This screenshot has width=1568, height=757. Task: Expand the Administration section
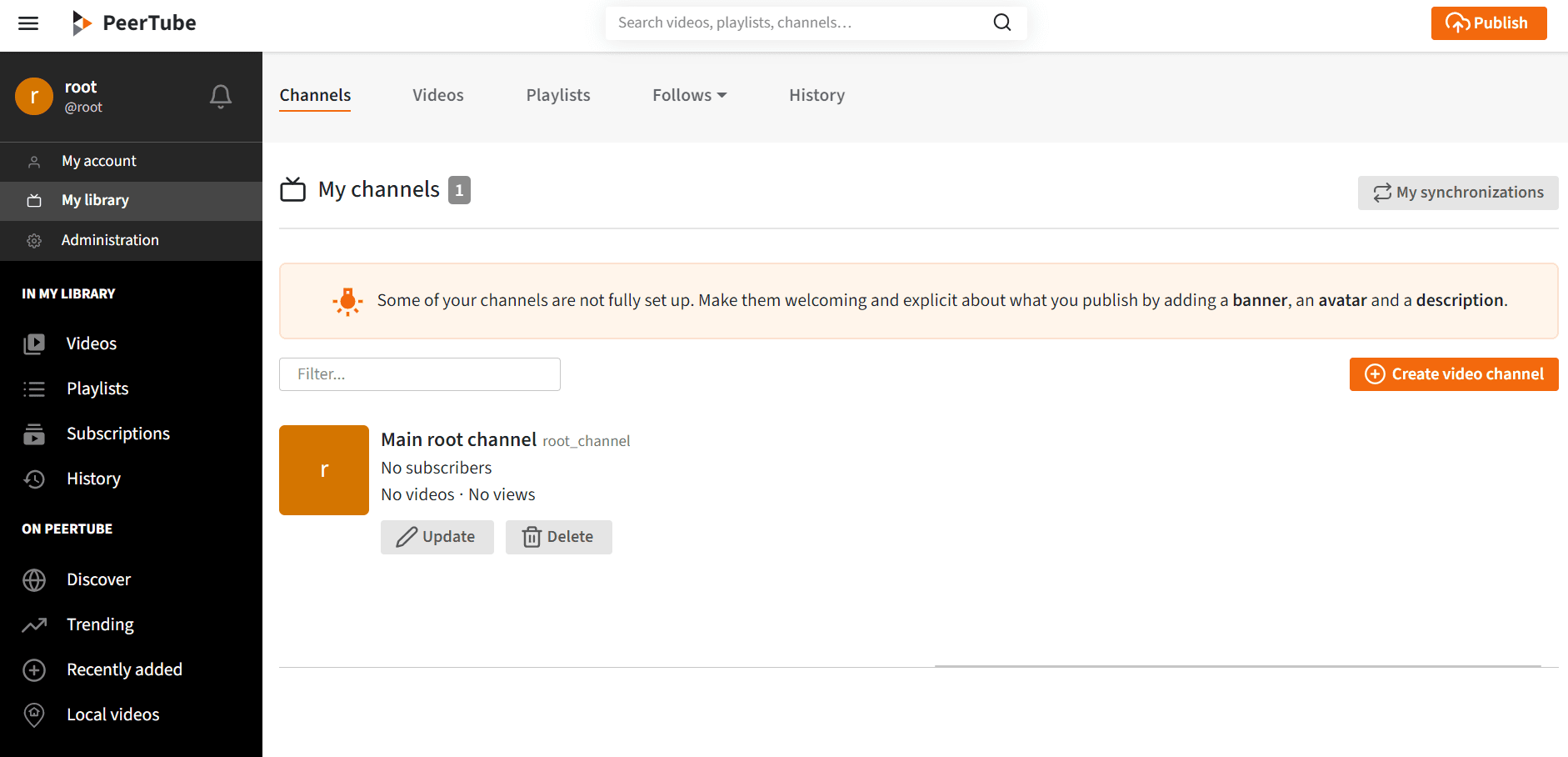tap(110, 240)
